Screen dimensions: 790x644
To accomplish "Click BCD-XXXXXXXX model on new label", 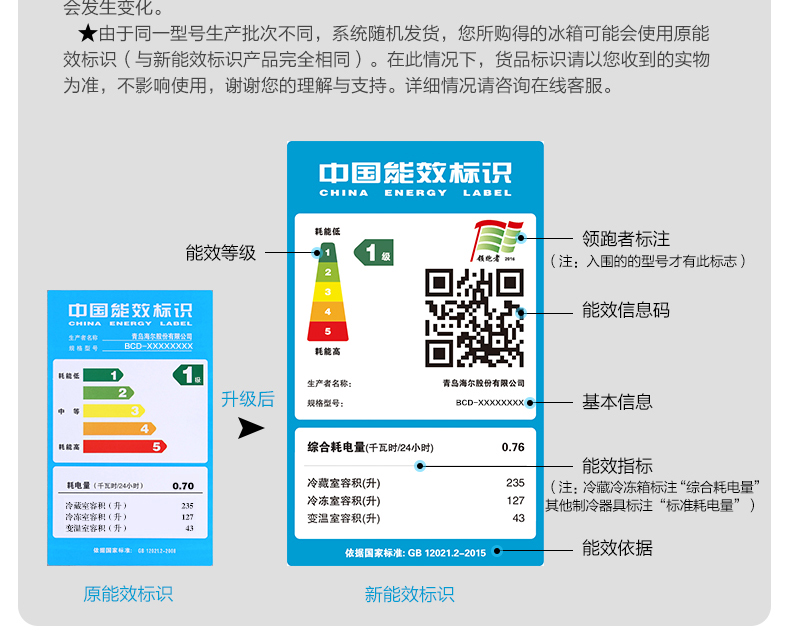I will click(490, 403).
